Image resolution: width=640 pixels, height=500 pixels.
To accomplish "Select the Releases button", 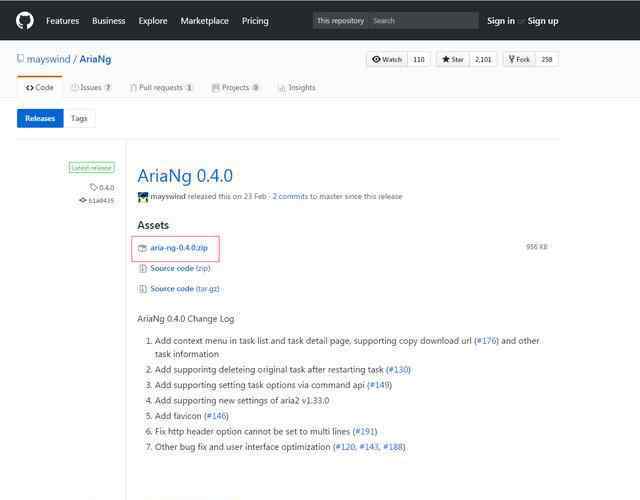I will tap(40, 118).
